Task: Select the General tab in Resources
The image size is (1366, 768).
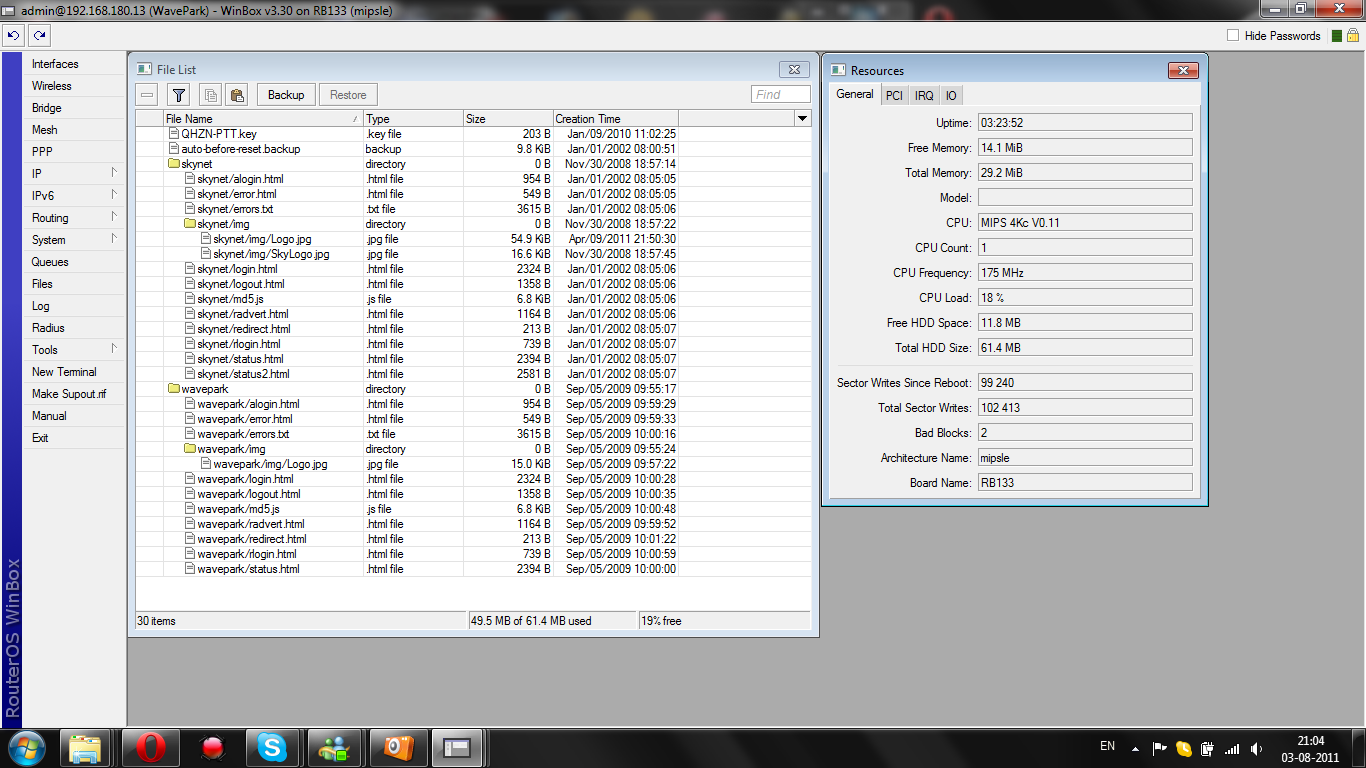Action: [x=855, y=94]
